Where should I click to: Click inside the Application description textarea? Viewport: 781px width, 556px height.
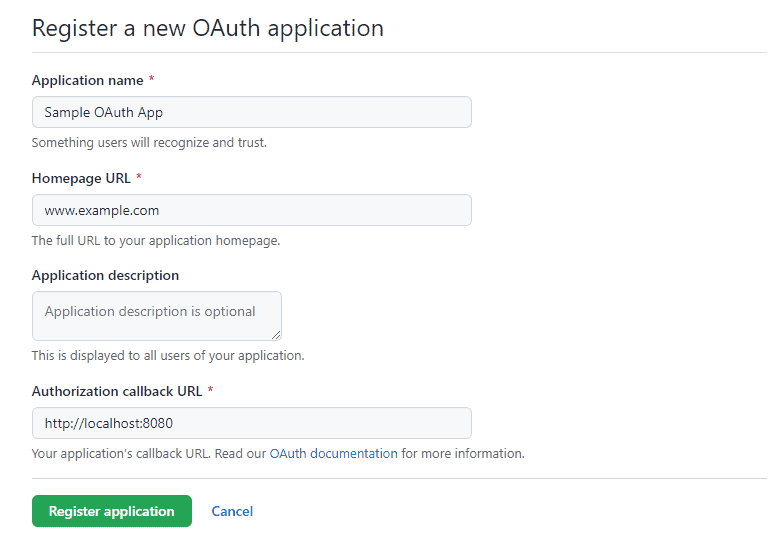[156, 315]
